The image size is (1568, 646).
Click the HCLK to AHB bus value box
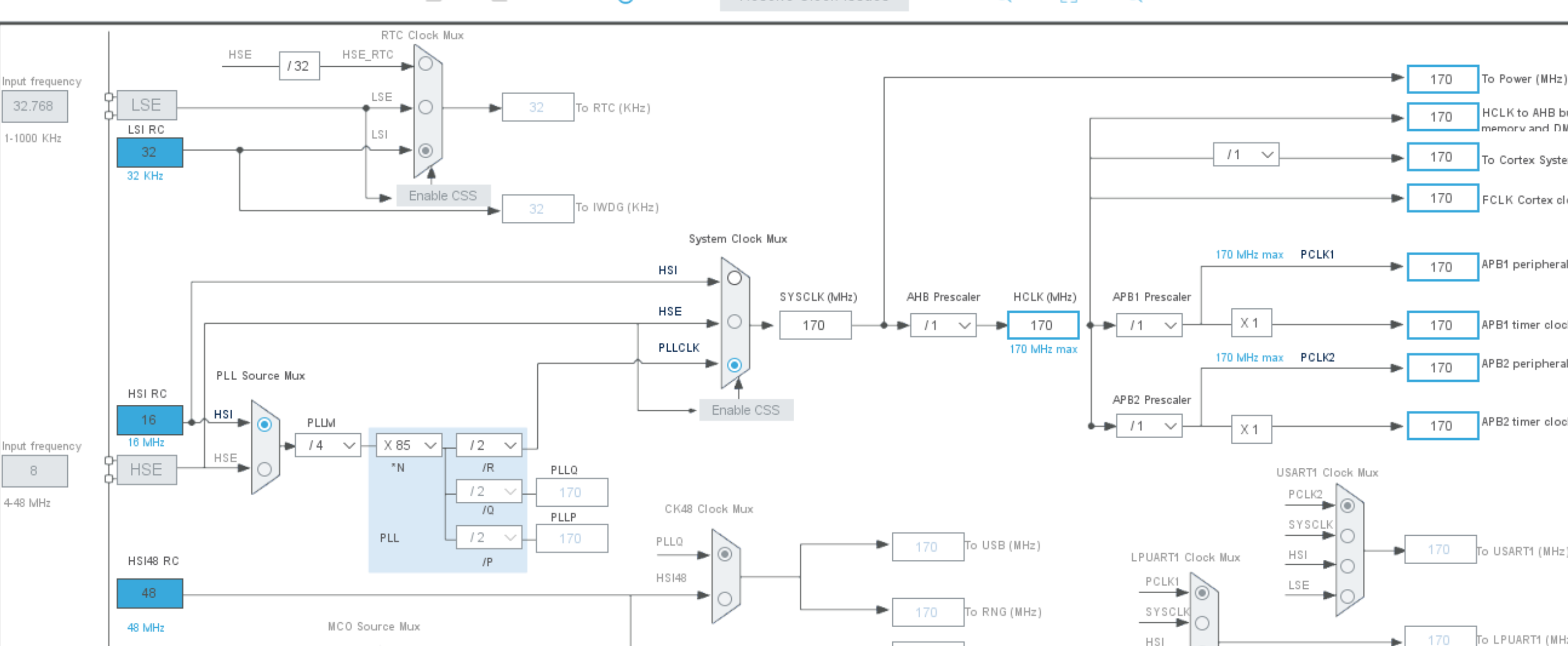(1443, 117)
